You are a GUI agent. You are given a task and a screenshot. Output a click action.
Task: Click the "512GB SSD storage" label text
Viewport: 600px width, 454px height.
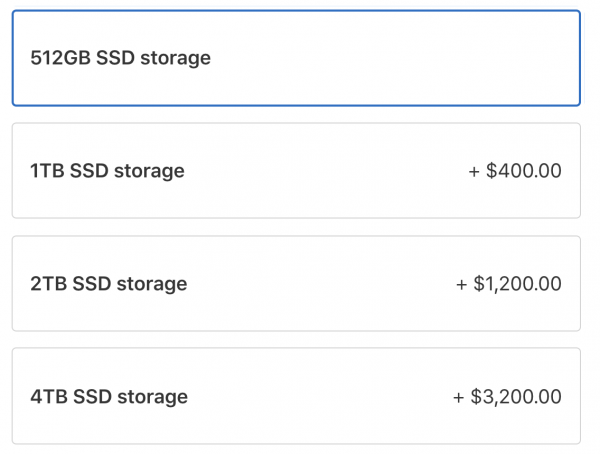121,58
